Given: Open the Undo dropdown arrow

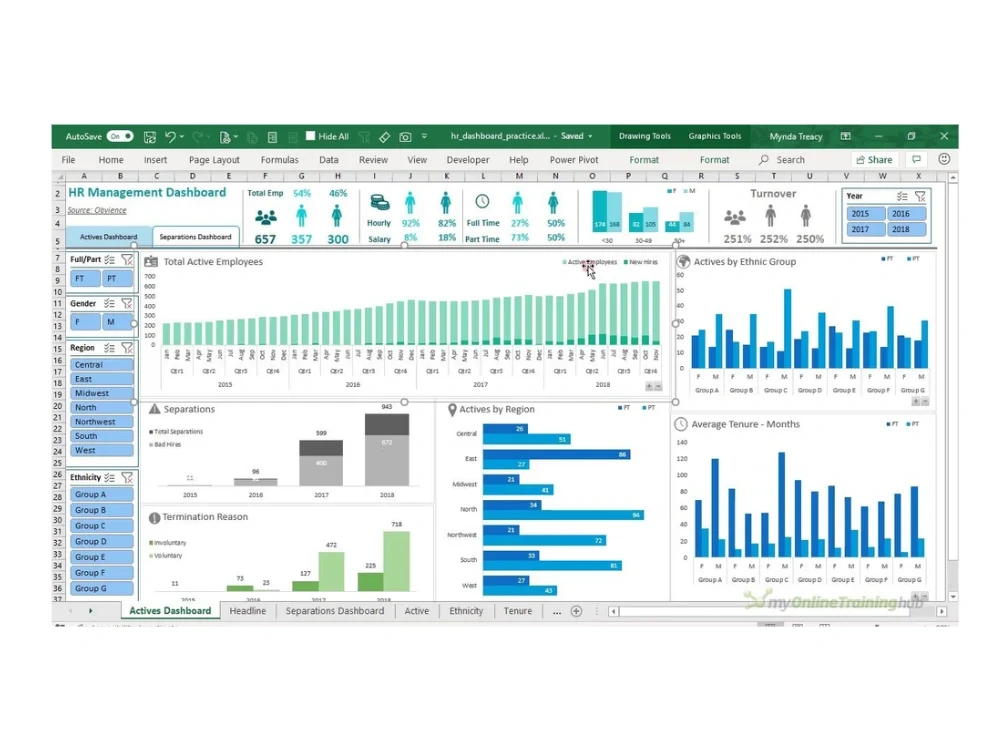Looking at the screenshot, I should (x=181, y=136).
